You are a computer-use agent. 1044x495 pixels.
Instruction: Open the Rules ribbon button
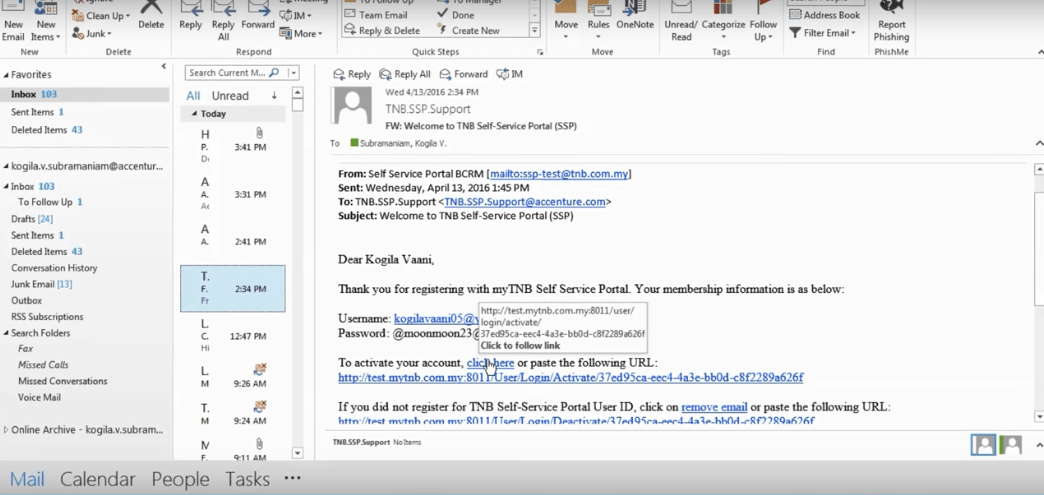tap(599, 21)
